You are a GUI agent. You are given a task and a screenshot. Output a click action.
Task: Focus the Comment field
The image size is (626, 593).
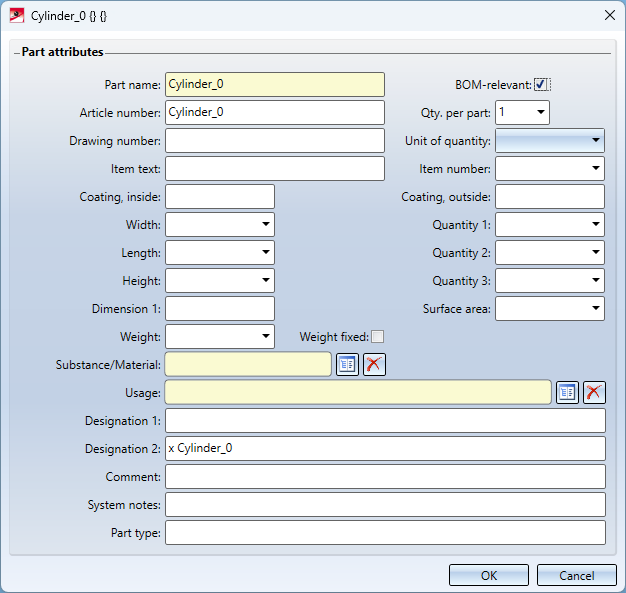385,476
